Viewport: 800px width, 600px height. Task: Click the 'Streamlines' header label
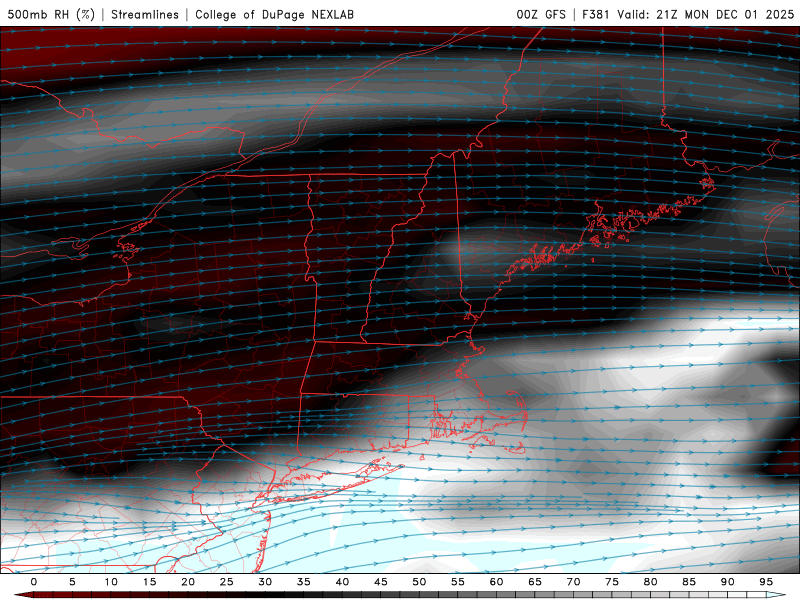coord(145,14)
